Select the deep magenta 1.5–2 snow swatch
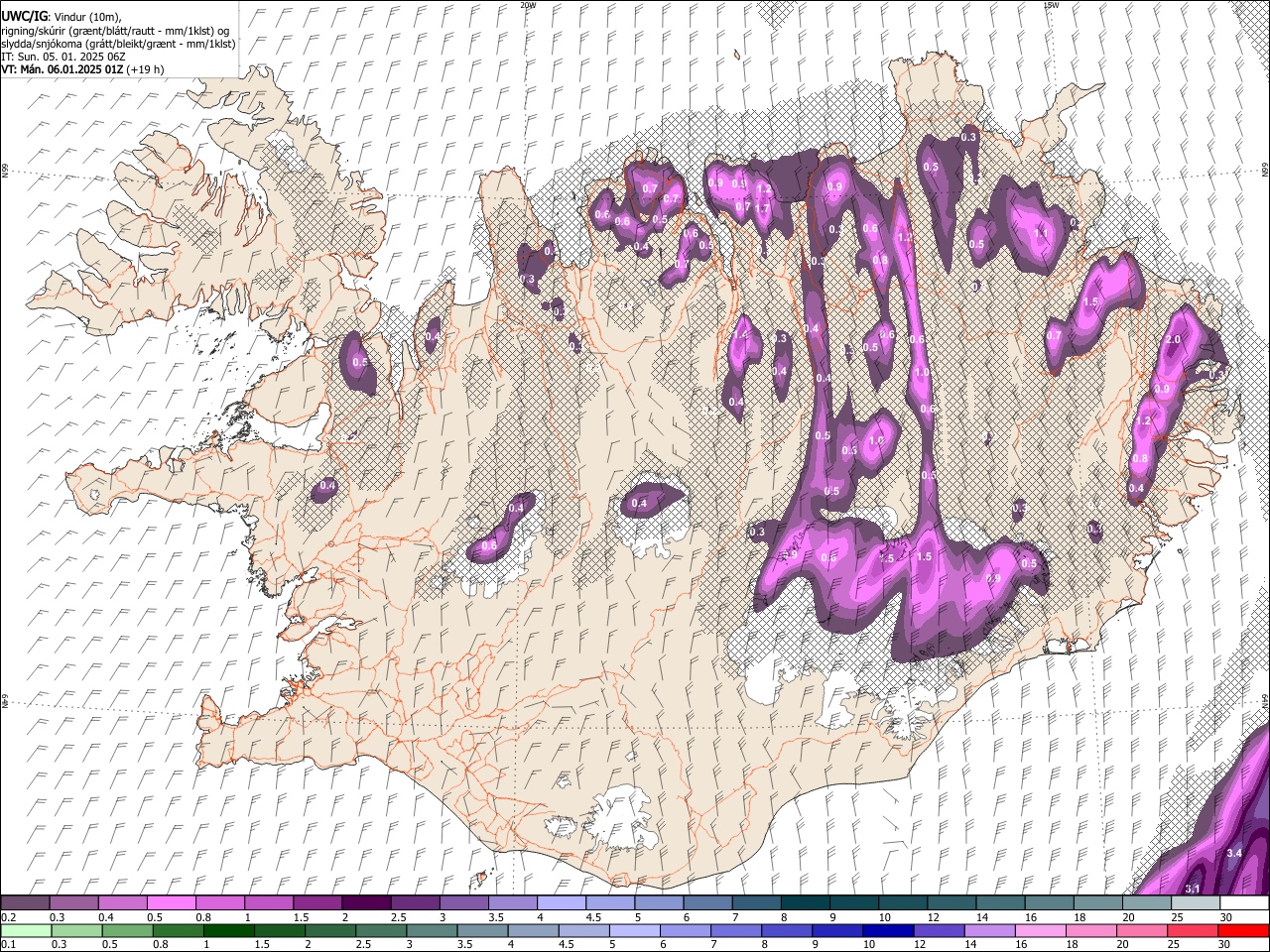Image resolution: width=1270 pixels, height=952 pixels. (x=317, y=903)
